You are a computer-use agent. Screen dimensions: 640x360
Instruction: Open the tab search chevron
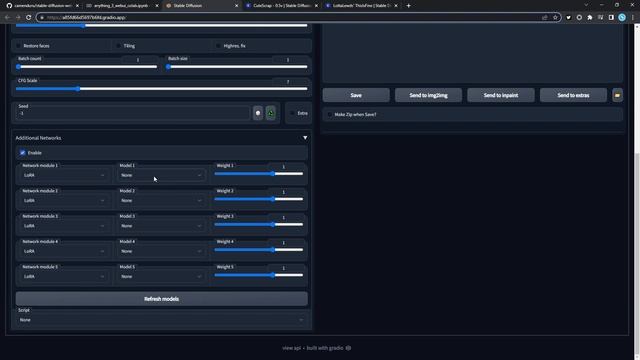coord(586,5)
